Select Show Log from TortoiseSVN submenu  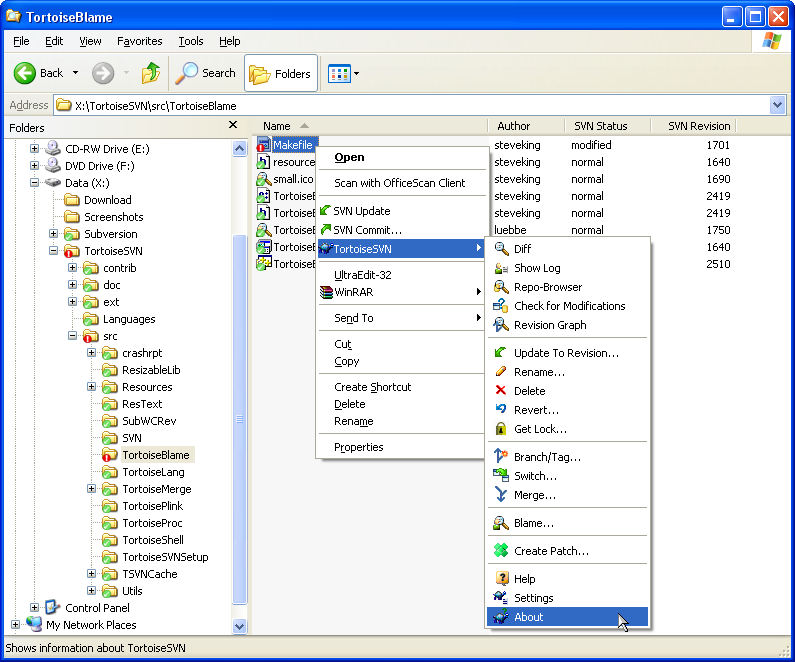[x=537, y=268]
